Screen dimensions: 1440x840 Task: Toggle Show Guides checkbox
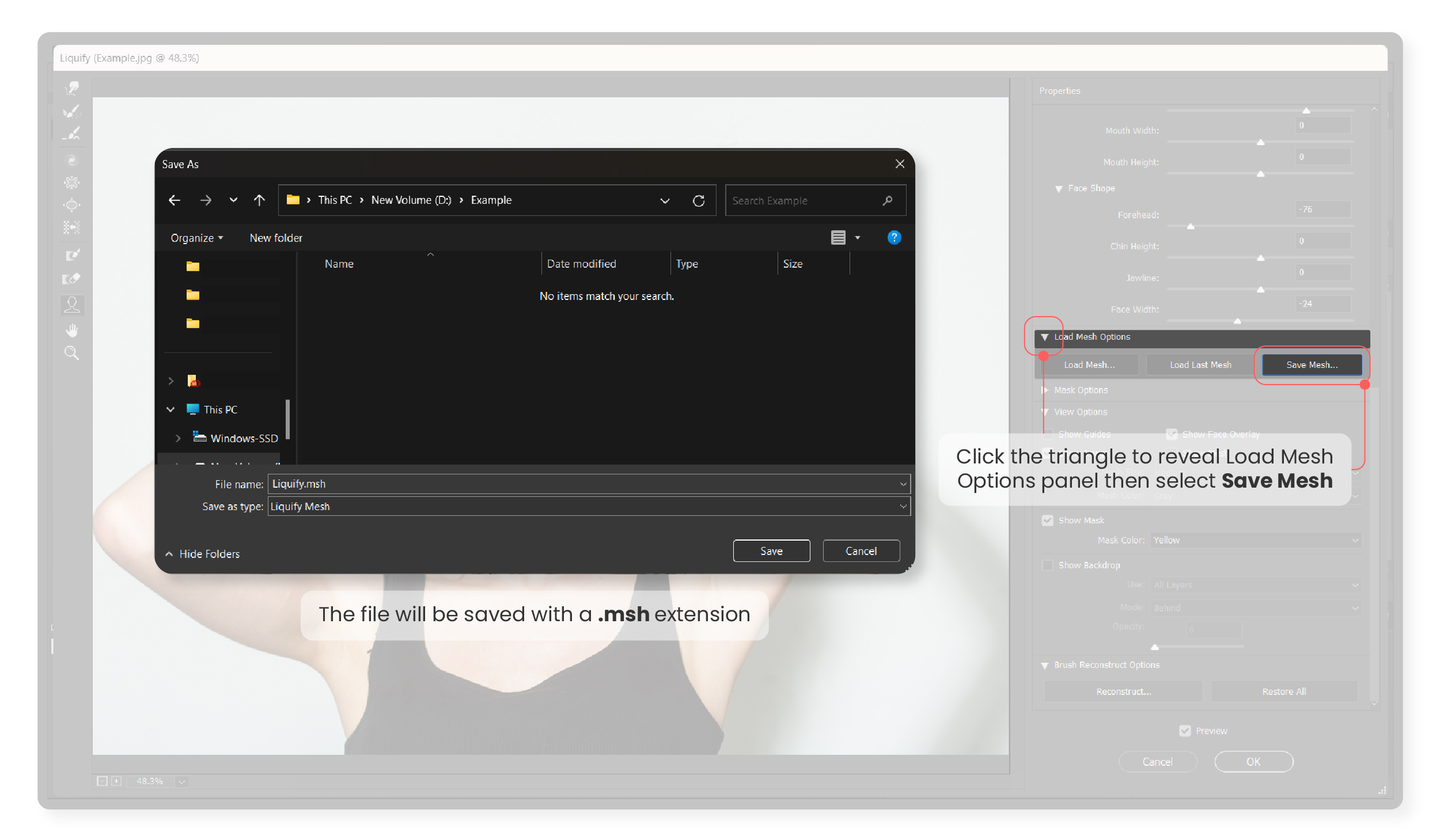(1048, 434)
